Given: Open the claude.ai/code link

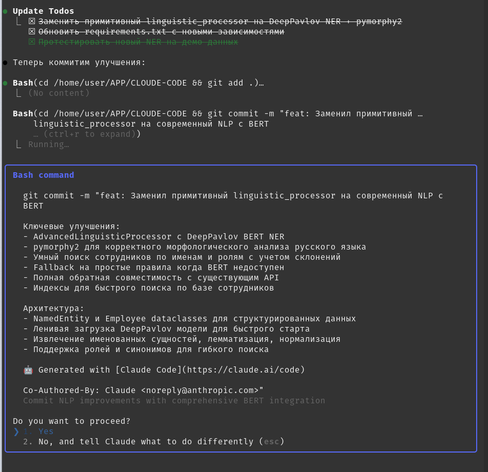Looking at the screenshot, I should pos(244,370).
